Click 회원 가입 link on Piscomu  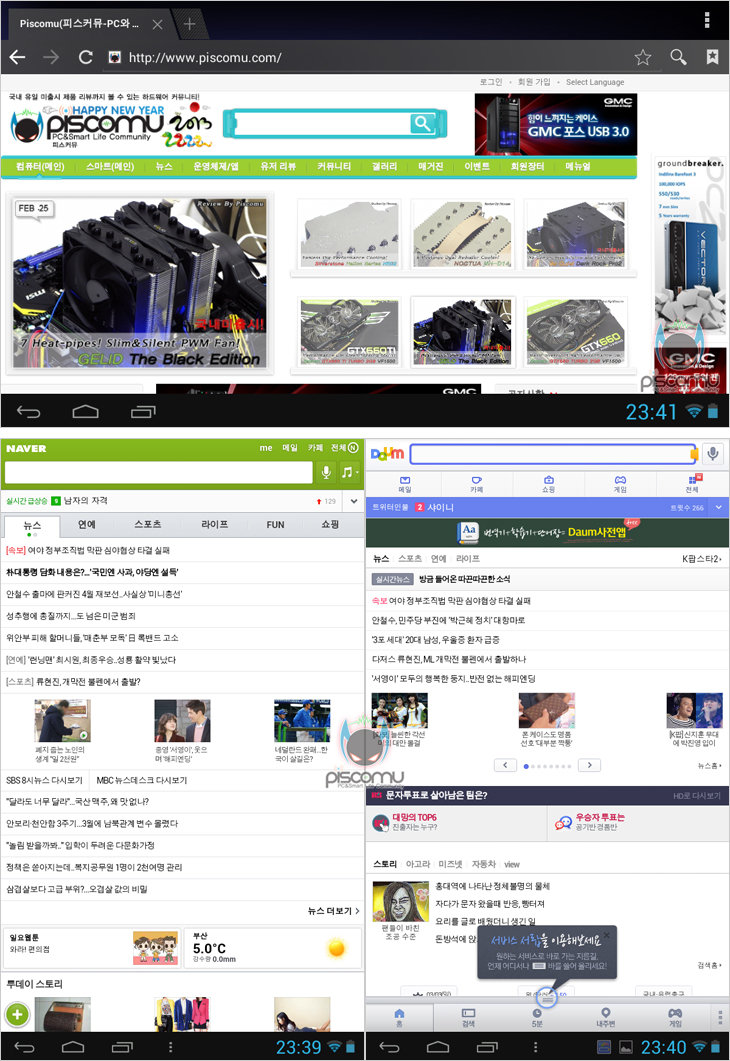point(534,82)
